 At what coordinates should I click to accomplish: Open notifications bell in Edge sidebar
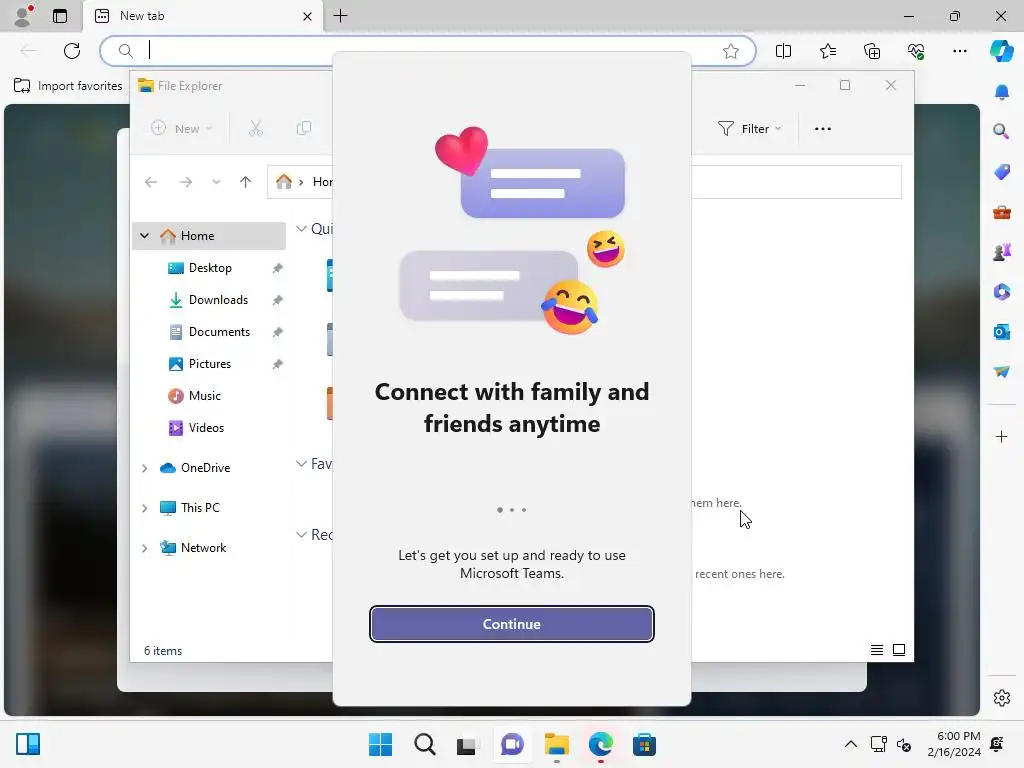coord(1001,92)
